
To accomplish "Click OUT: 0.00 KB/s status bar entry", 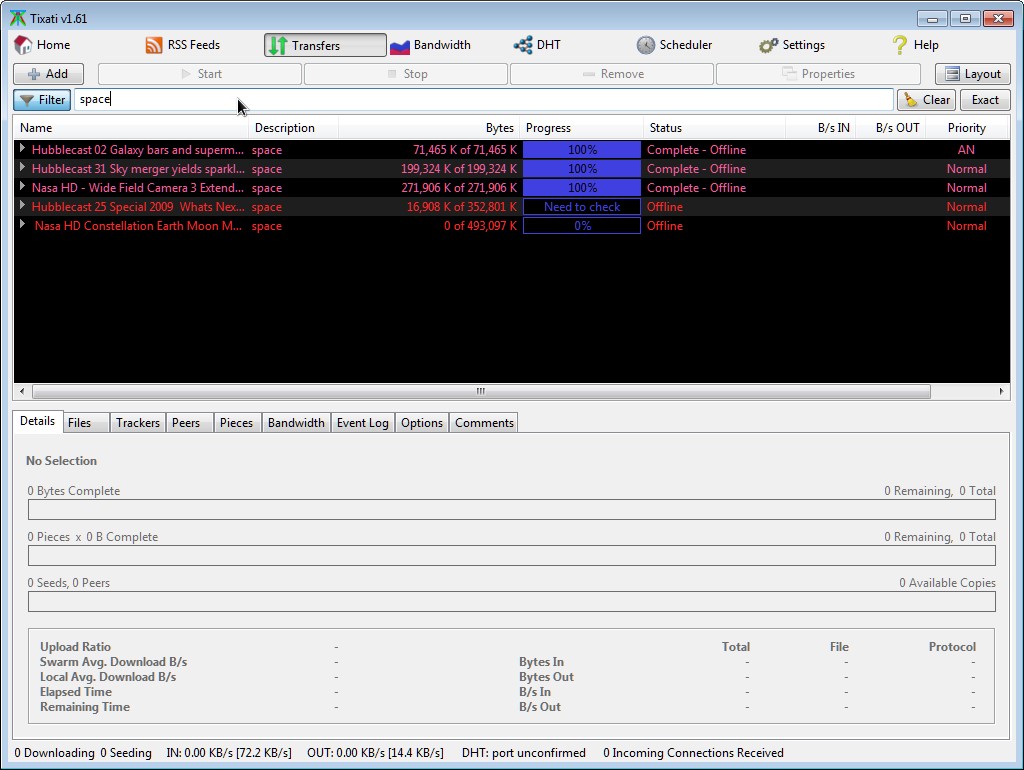I will click(x=375, y=752).
